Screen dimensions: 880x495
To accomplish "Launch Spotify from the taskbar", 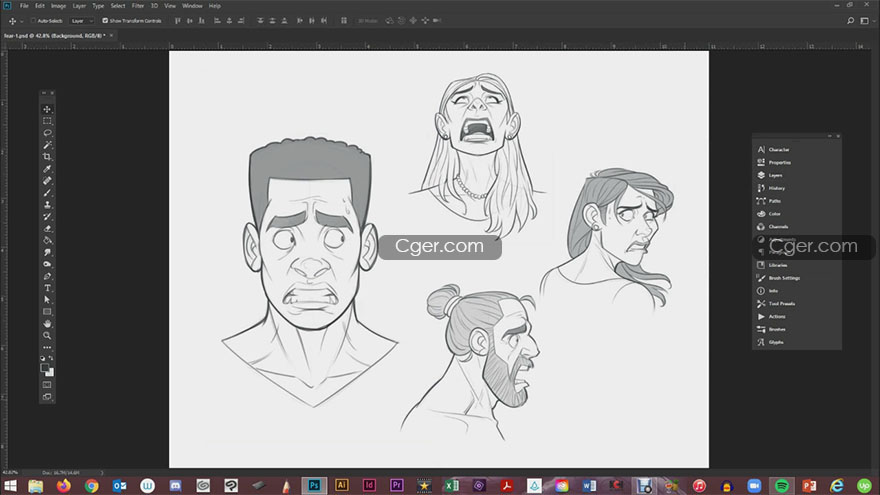I will [782, 485].
